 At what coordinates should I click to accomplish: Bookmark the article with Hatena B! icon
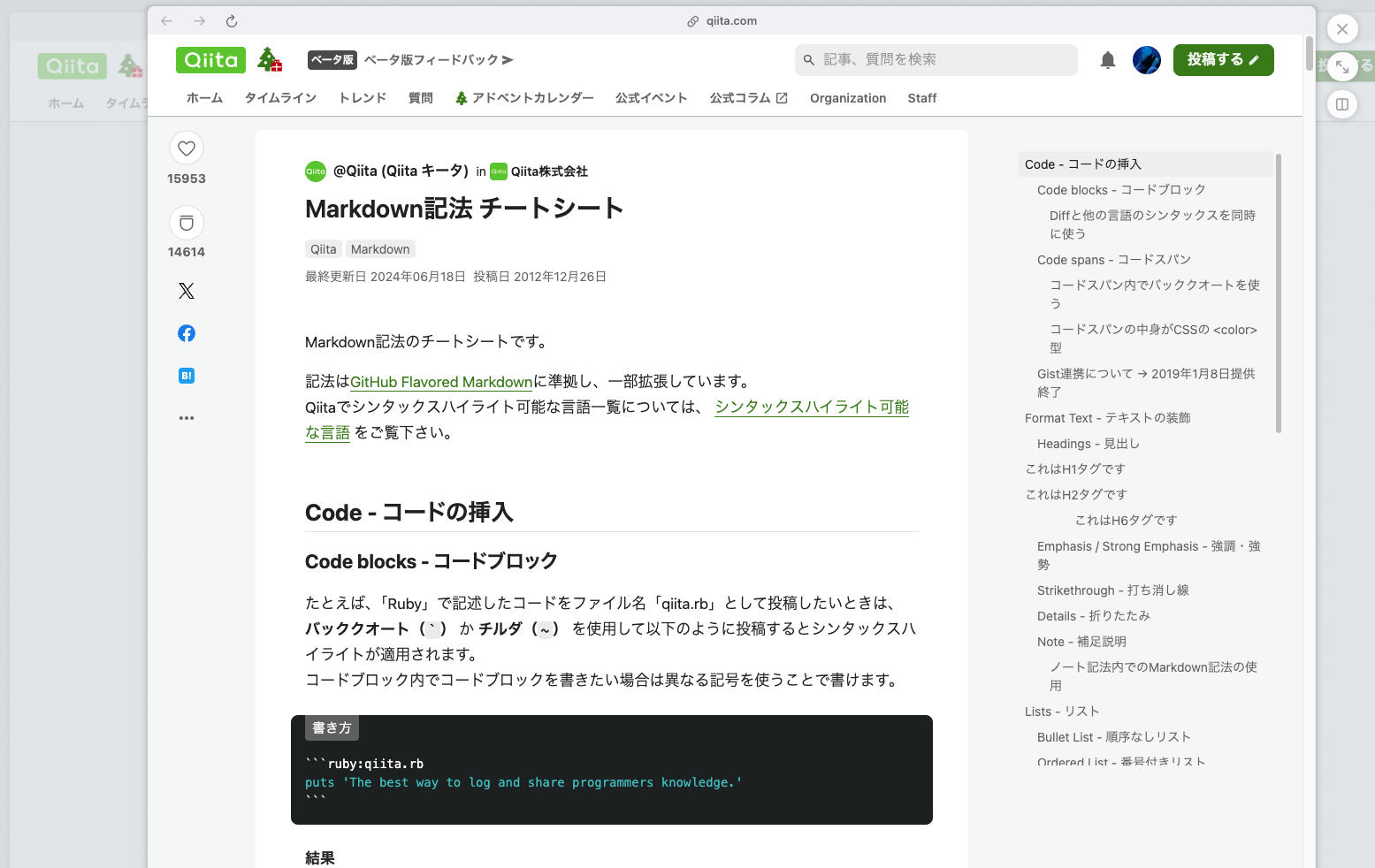[186, 375]
